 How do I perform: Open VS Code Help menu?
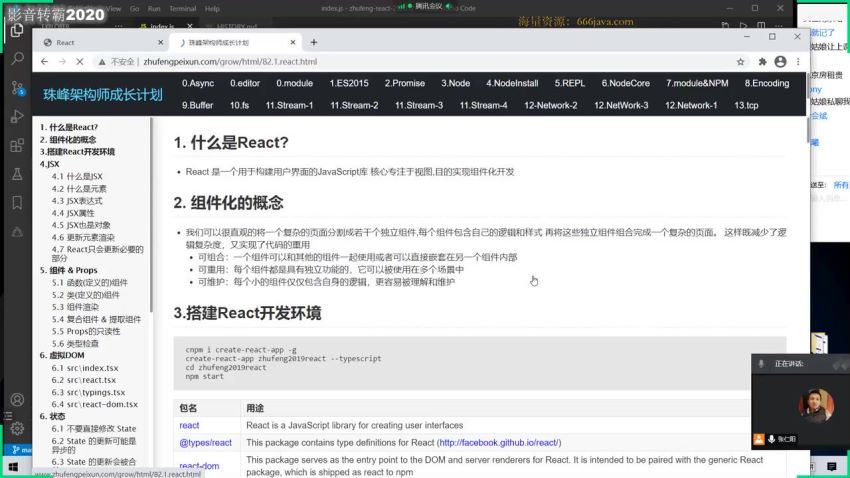[x=212, y=9]
